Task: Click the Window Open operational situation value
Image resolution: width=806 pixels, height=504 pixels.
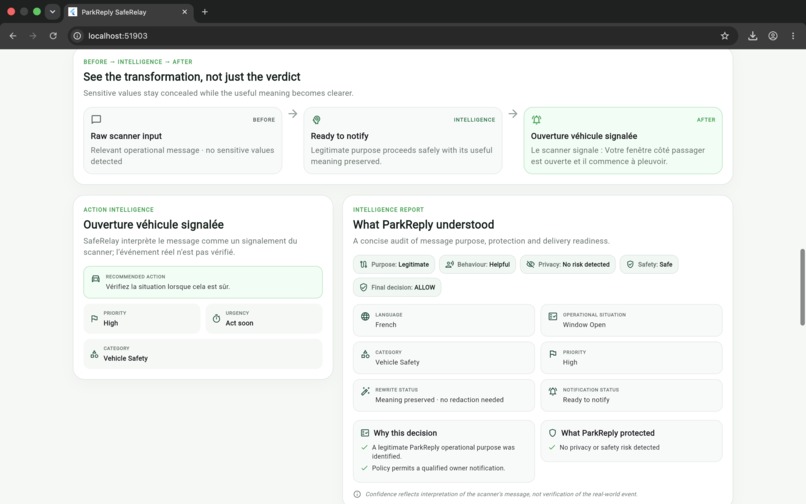Action: (x=584, y=325)
